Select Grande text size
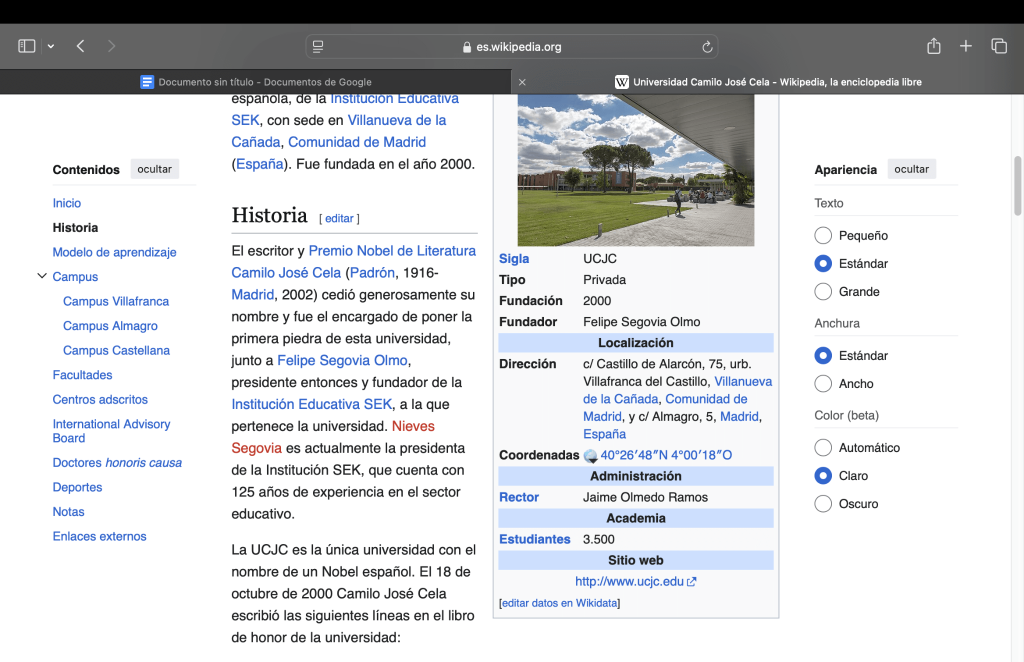Viewport: 1024px width, 662px height. (823, 291)
